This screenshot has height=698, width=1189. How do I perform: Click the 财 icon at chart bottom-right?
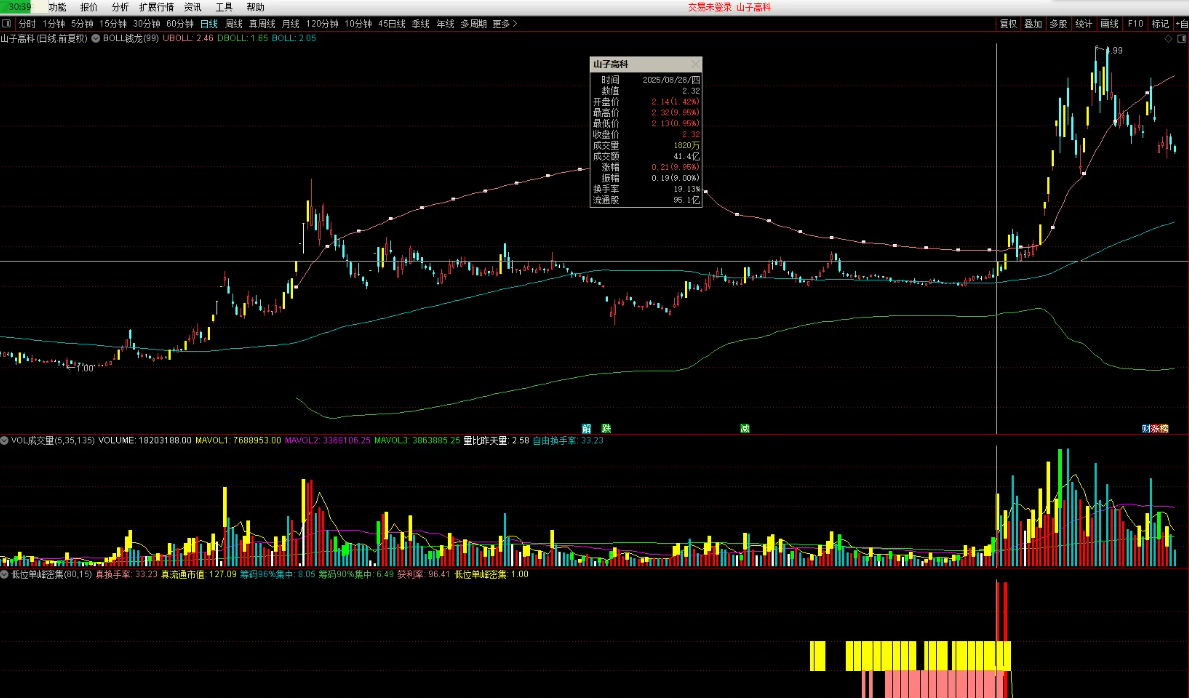point(1146,428)
